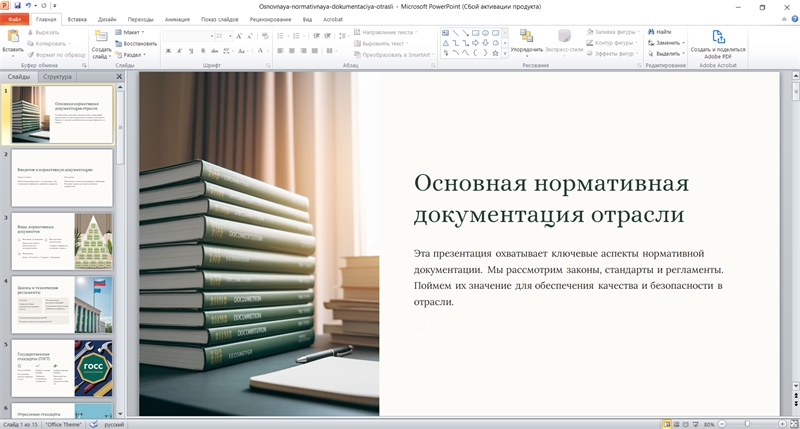Image resolution: width=800 pixels, height=429 pixels.
Task: Click Convert to SmartArt button
Action: click(x=393, y=55)
